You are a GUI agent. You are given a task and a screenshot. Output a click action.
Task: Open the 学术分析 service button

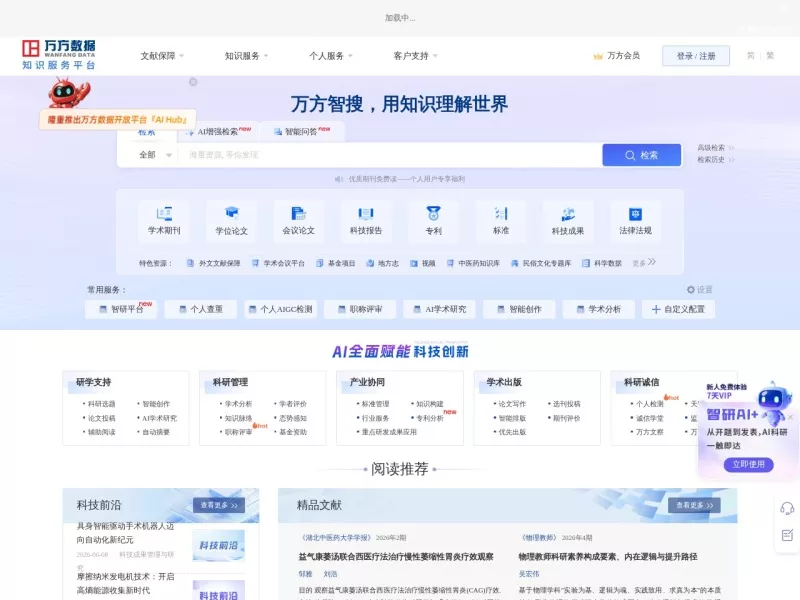click(598, 309)
